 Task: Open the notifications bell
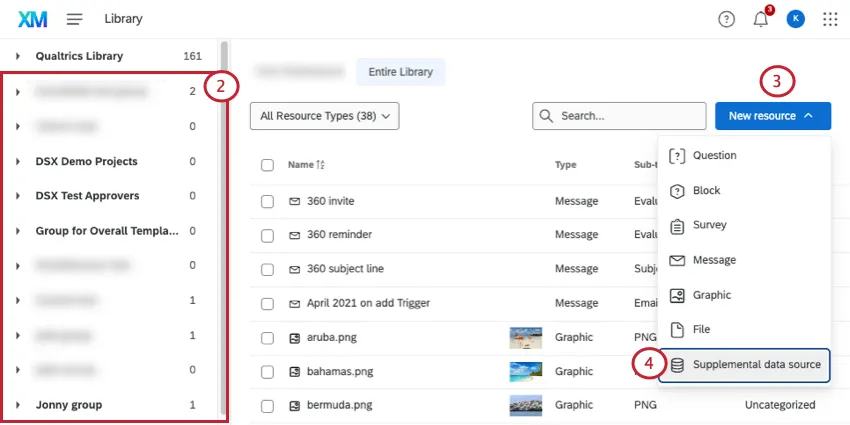[760, 19]
